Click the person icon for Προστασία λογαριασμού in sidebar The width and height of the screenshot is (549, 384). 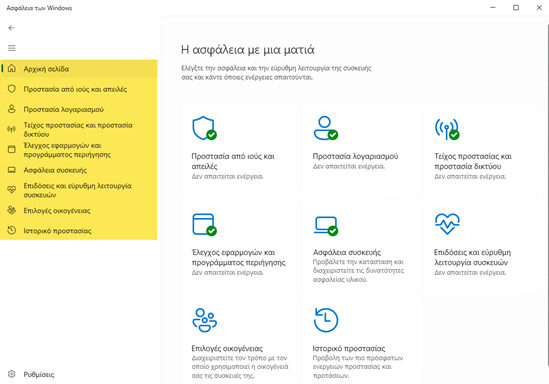pyautogui.click(x=12, y=109)
